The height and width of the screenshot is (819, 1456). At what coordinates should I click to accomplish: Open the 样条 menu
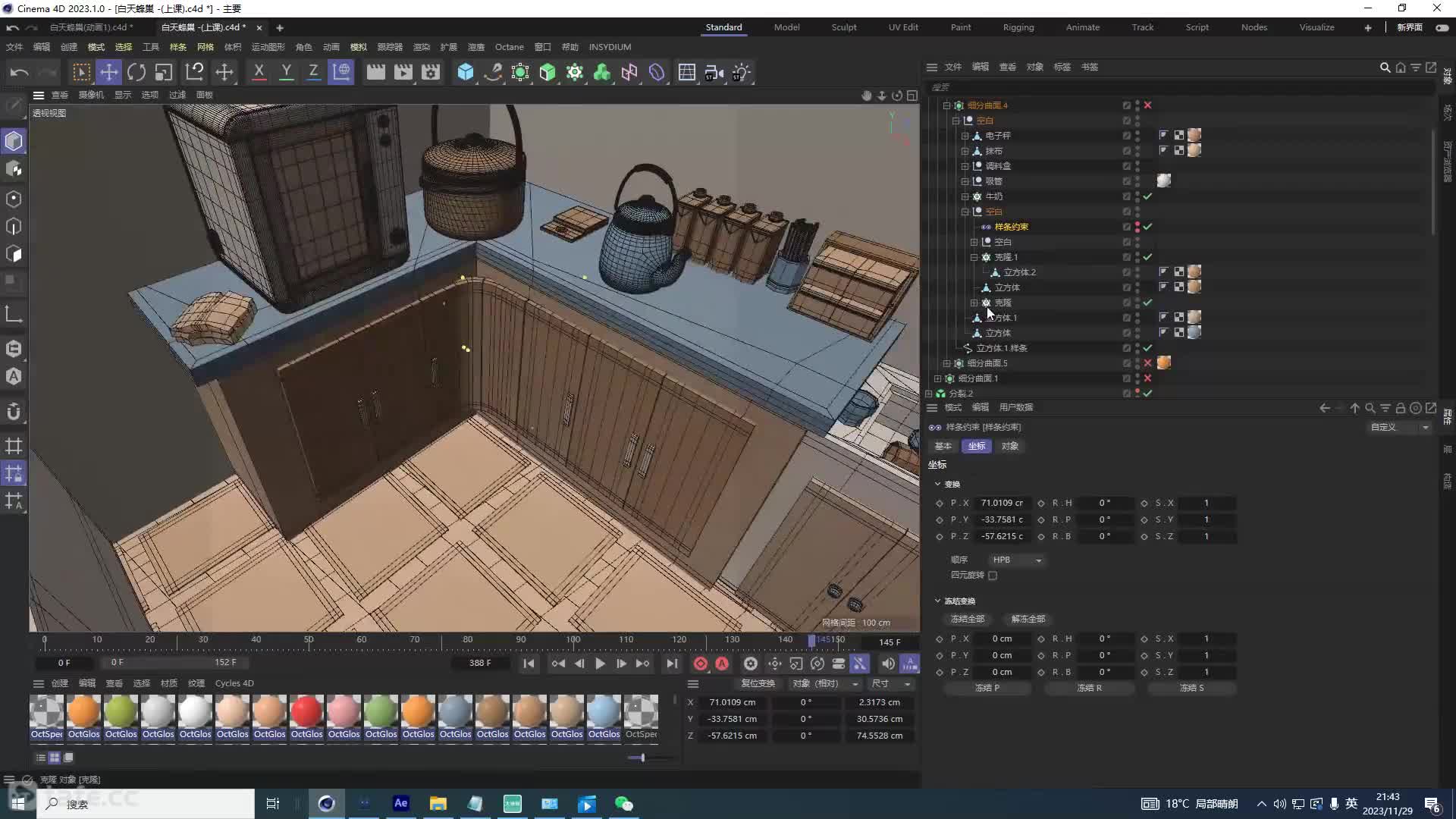(177, 47)
